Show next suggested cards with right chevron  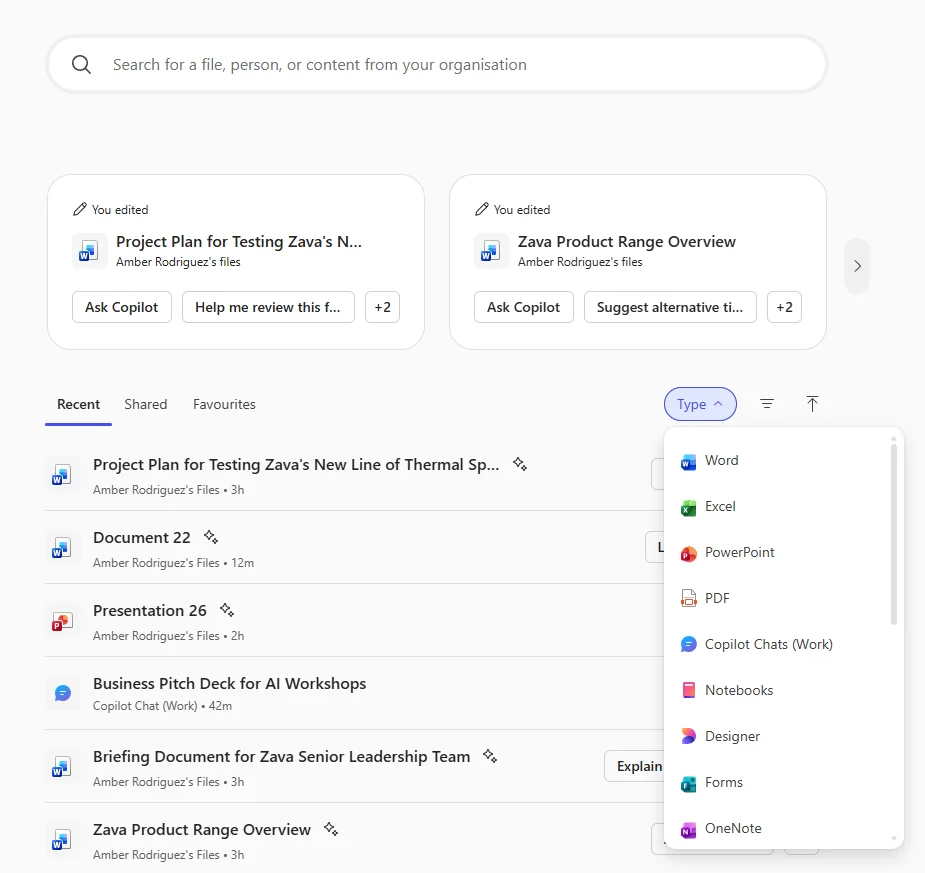click(857, 266)
